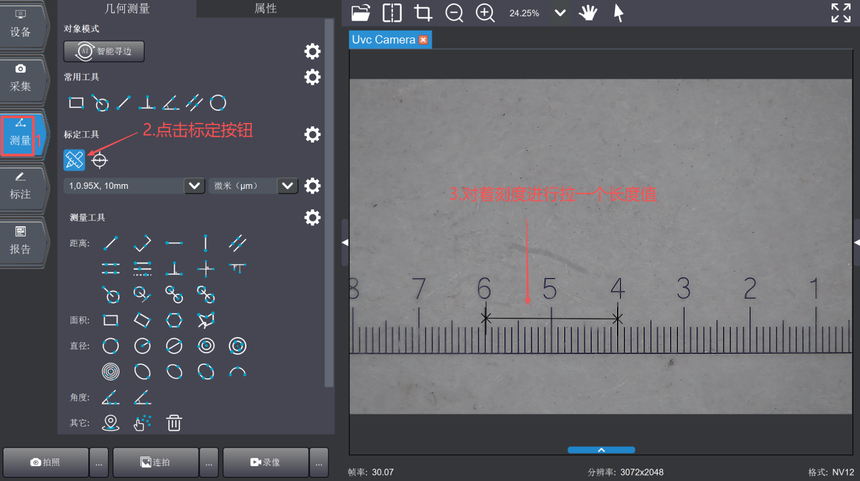Enter full-screen with the expand arrows icon
The image size is (860, 481).
(x=841, y=13)
